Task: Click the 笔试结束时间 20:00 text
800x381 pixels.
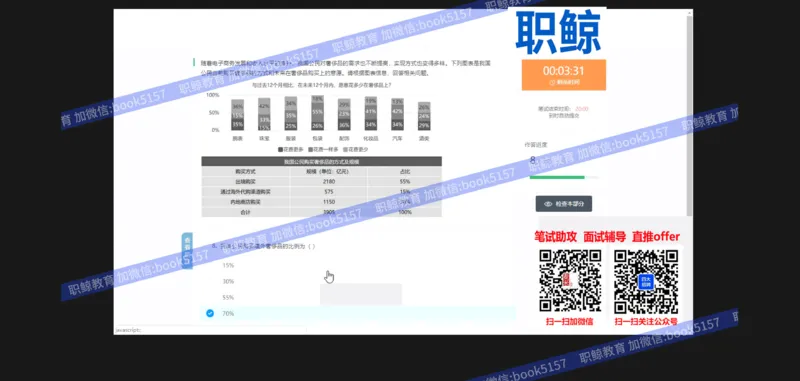Action: click(563, 109)
